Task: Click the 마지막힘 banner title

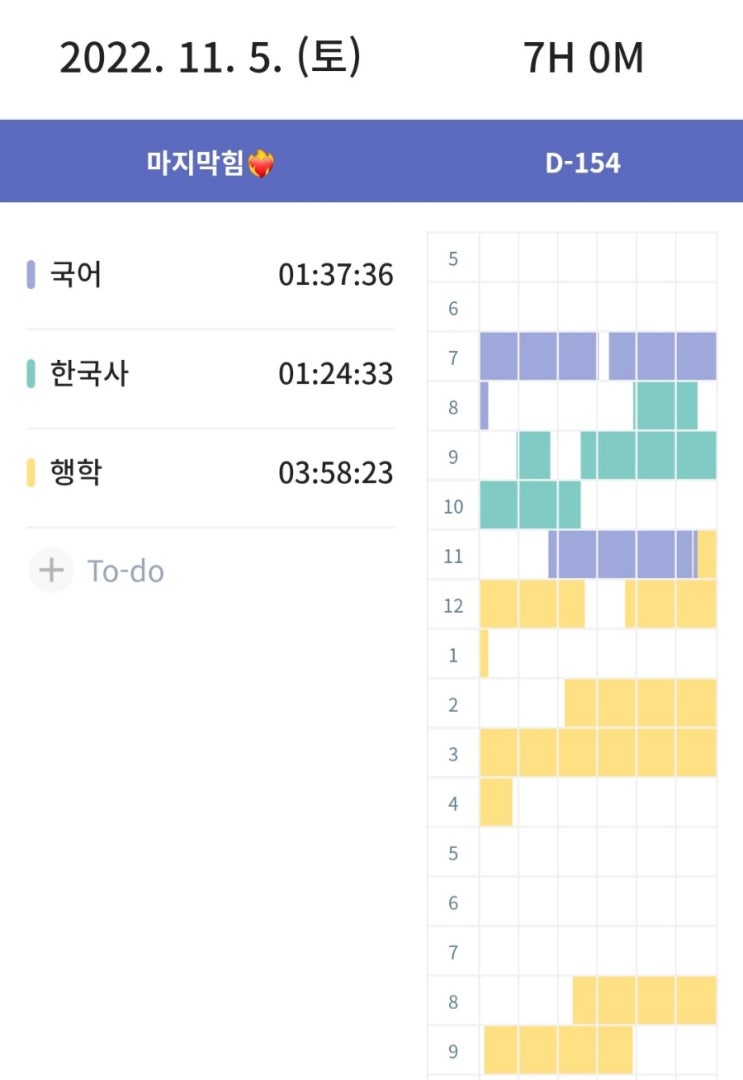Action: 195,164
